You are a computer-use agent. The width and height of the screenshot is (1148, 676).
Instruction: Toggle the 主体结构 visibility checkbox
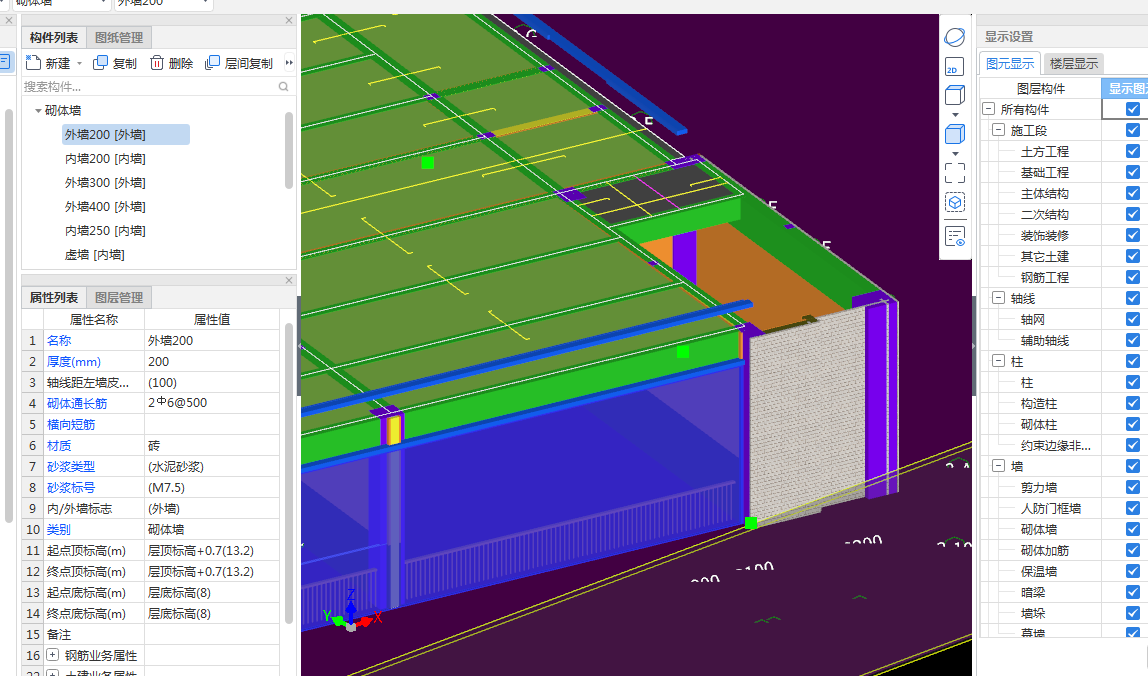click(x=1133, y=193)
